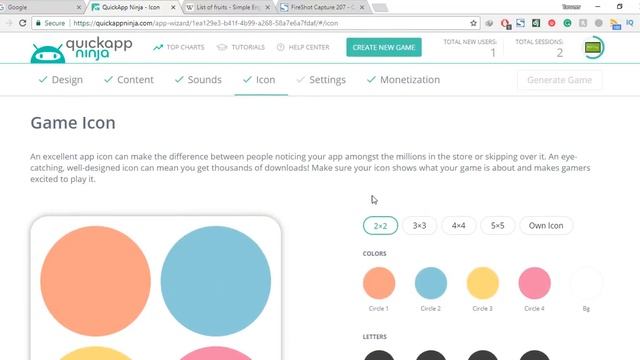Select the 5×5 icon layout
The image size is (640, 360).
[497, 226]
